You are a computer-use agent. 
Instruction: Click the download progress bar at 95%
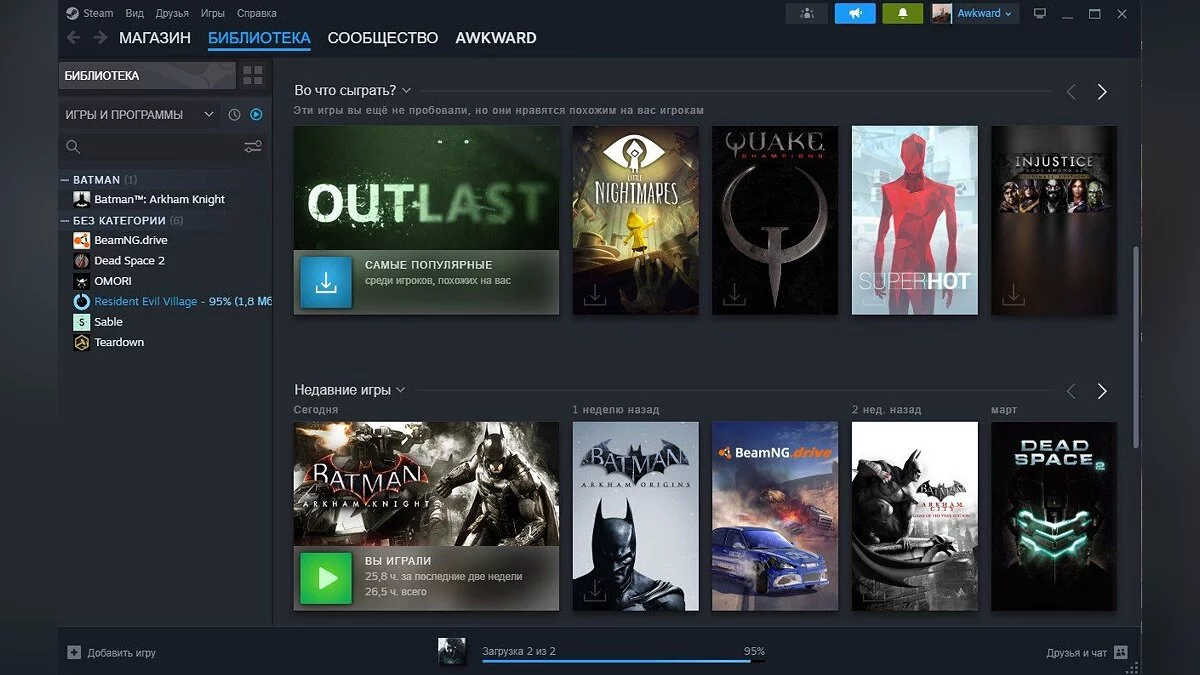click(616, 661)
